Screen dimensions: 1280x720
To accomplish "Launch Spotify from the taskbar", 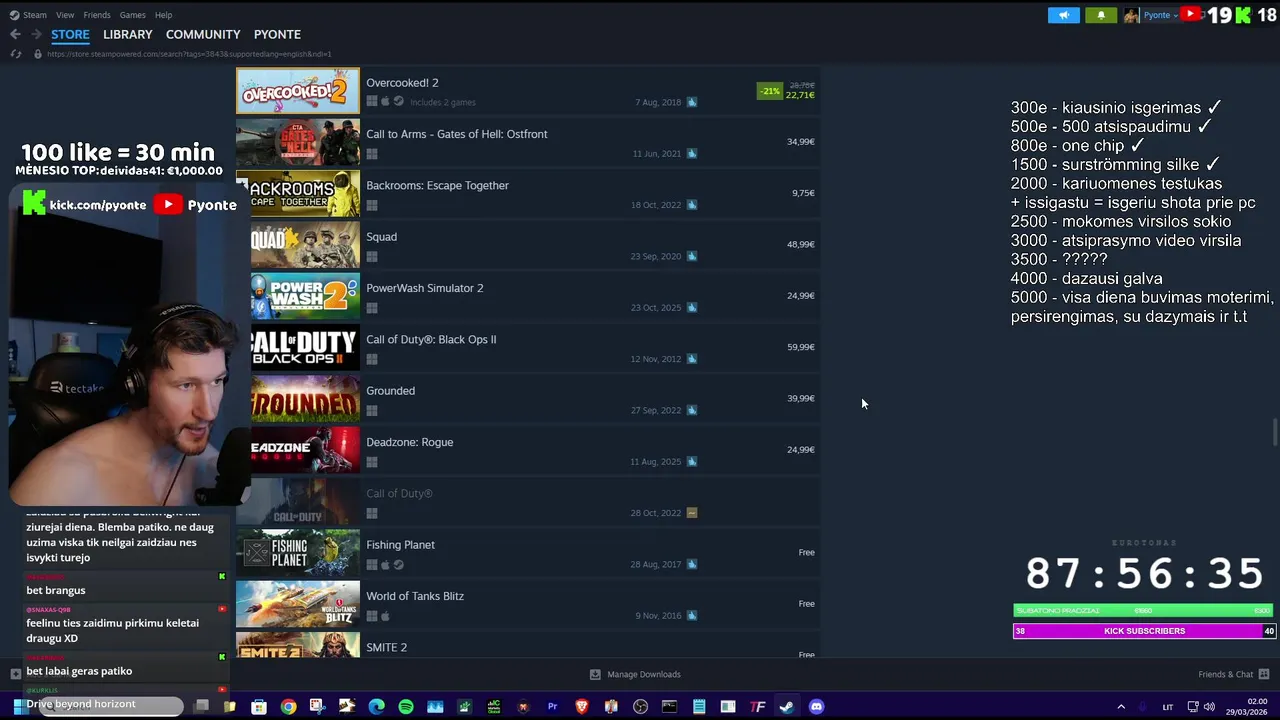I will coord(406,707).
